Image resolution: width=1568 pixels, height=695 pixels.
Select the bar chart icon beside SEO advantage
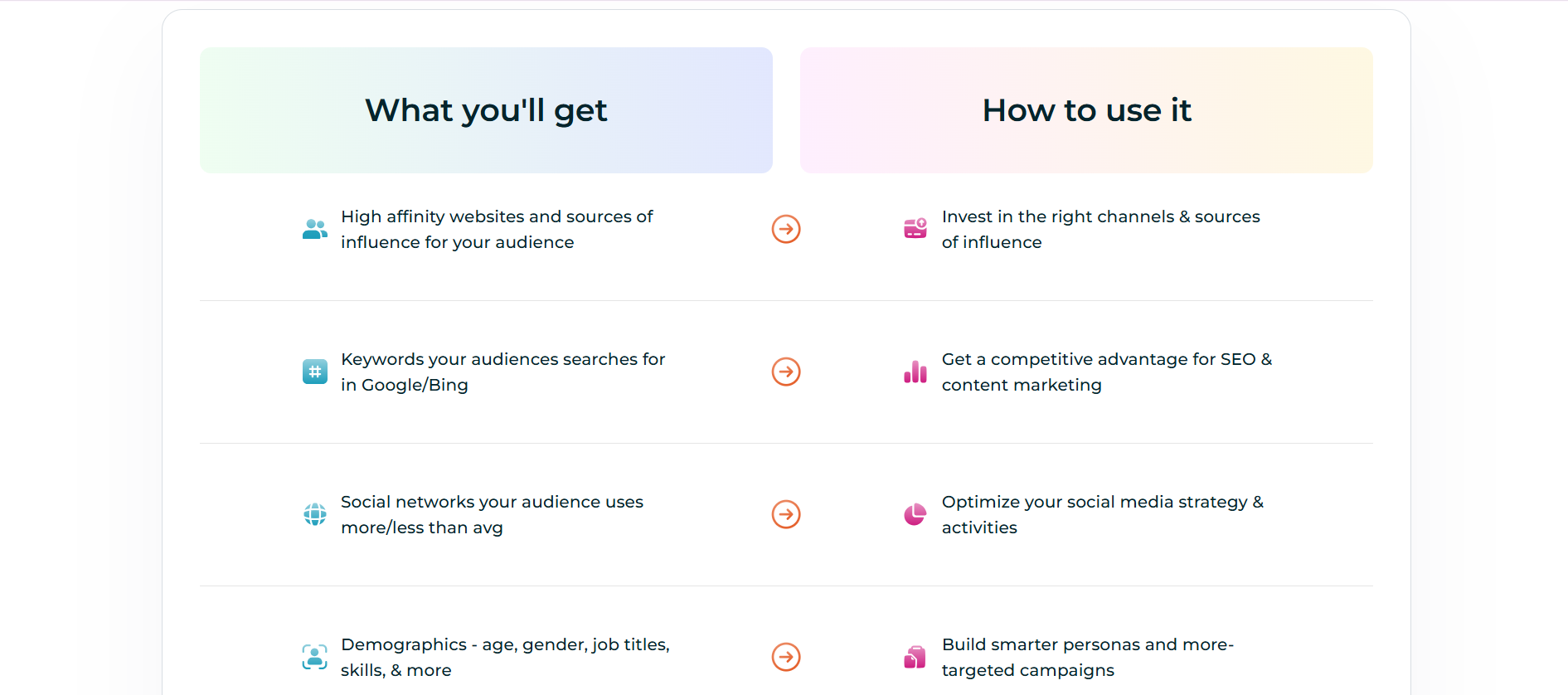(x=915, y=372)
